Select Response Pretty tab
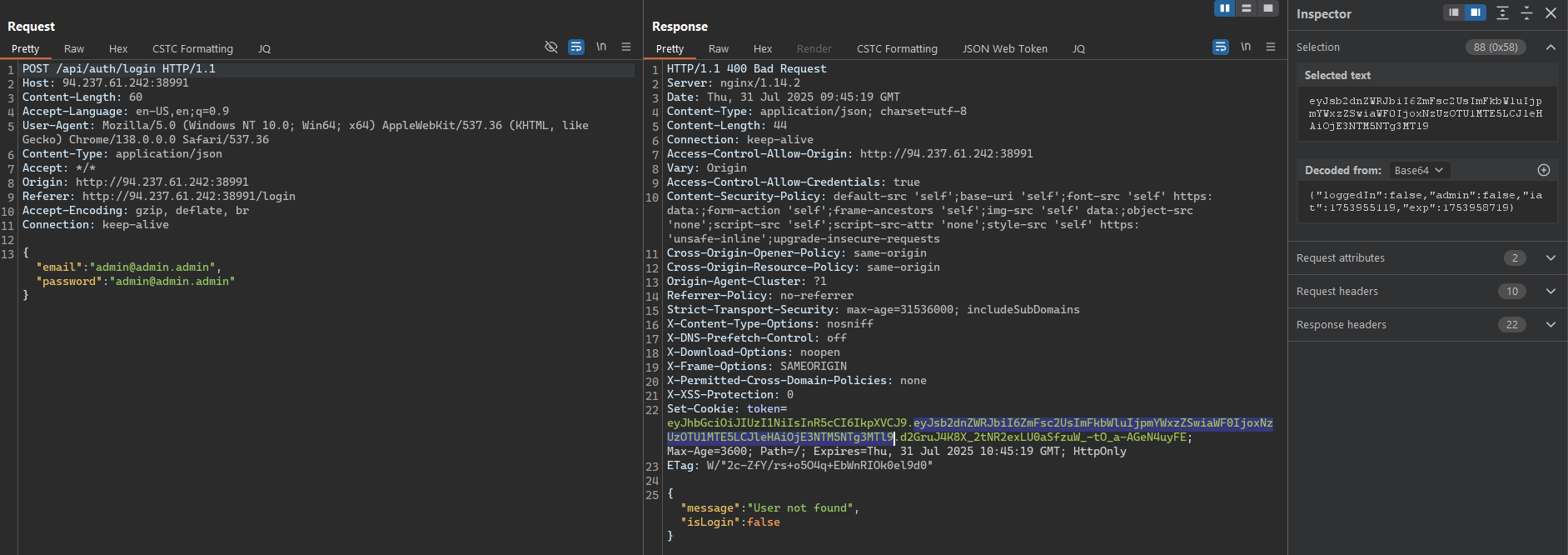 (x=670, y=49)
